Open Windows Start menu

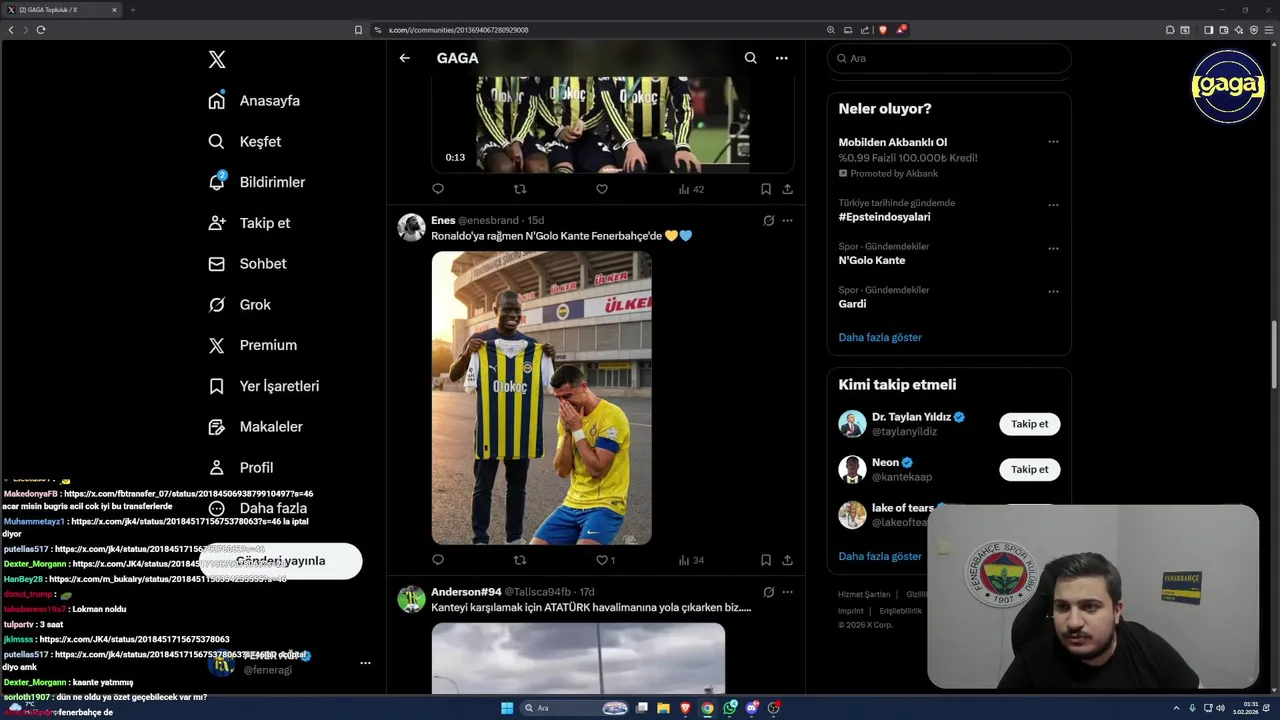pos(507,708)
